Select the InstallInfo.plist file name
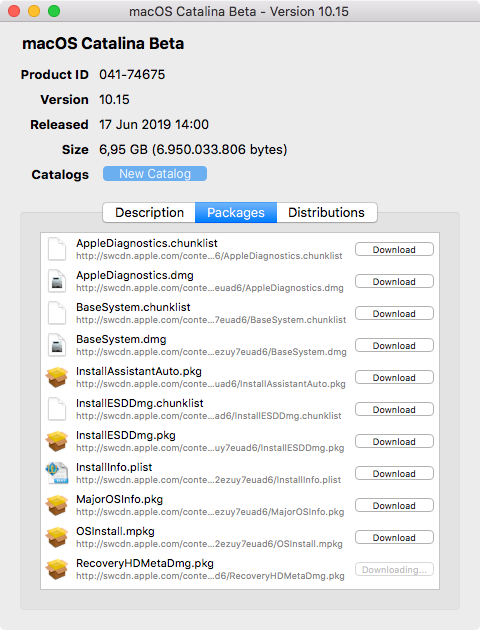 114,467
